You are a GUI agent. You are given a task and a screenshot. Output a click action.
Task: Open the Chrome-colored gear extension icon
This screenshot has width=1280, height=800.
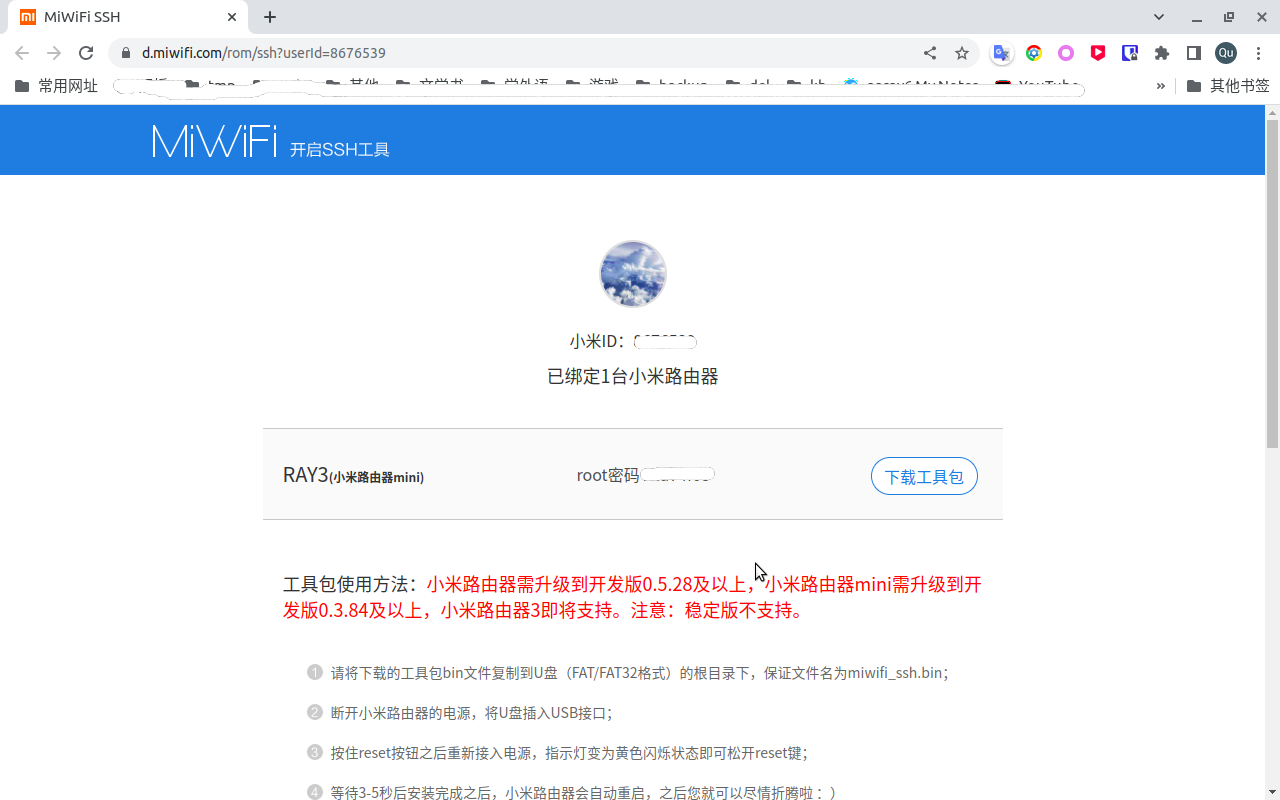[x=1034, y=53]
